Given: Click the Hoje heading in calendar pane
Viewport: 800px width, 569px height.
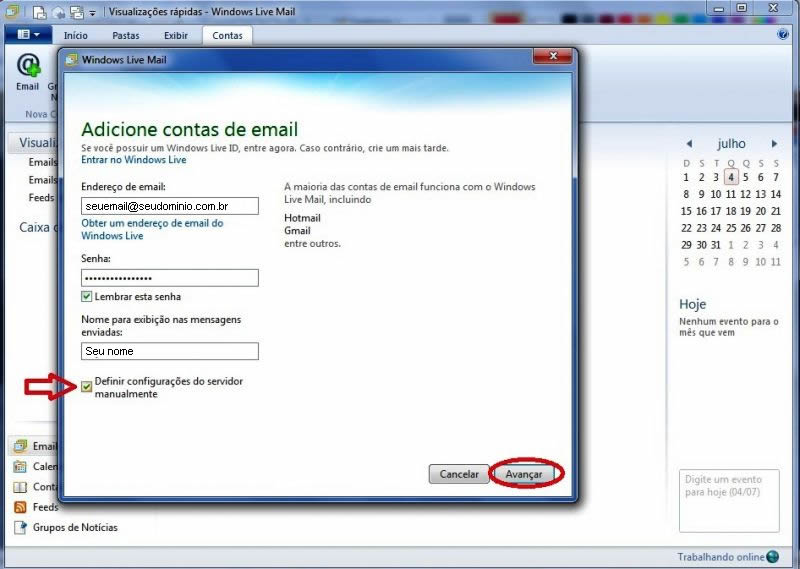Looking at the screenshot, I should pyautogui.click(x=692, y=304).
